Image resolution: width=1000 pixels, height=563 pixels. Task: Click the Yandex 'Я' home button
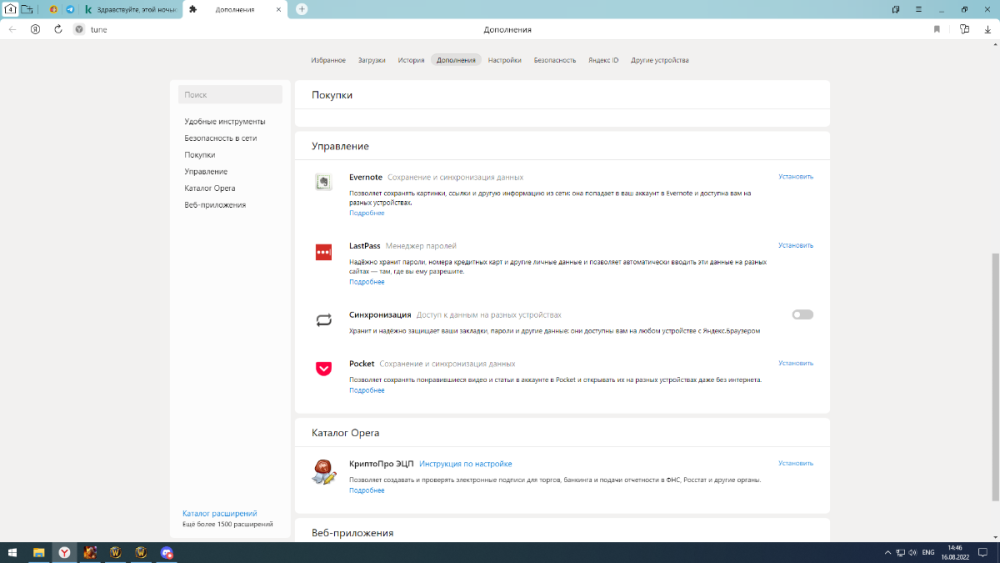coord(35,29)
